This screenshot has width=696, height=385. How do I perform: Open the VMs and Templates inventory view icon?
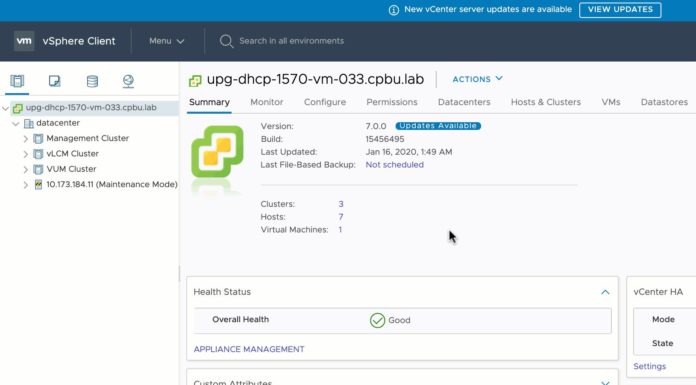(55, 81)
